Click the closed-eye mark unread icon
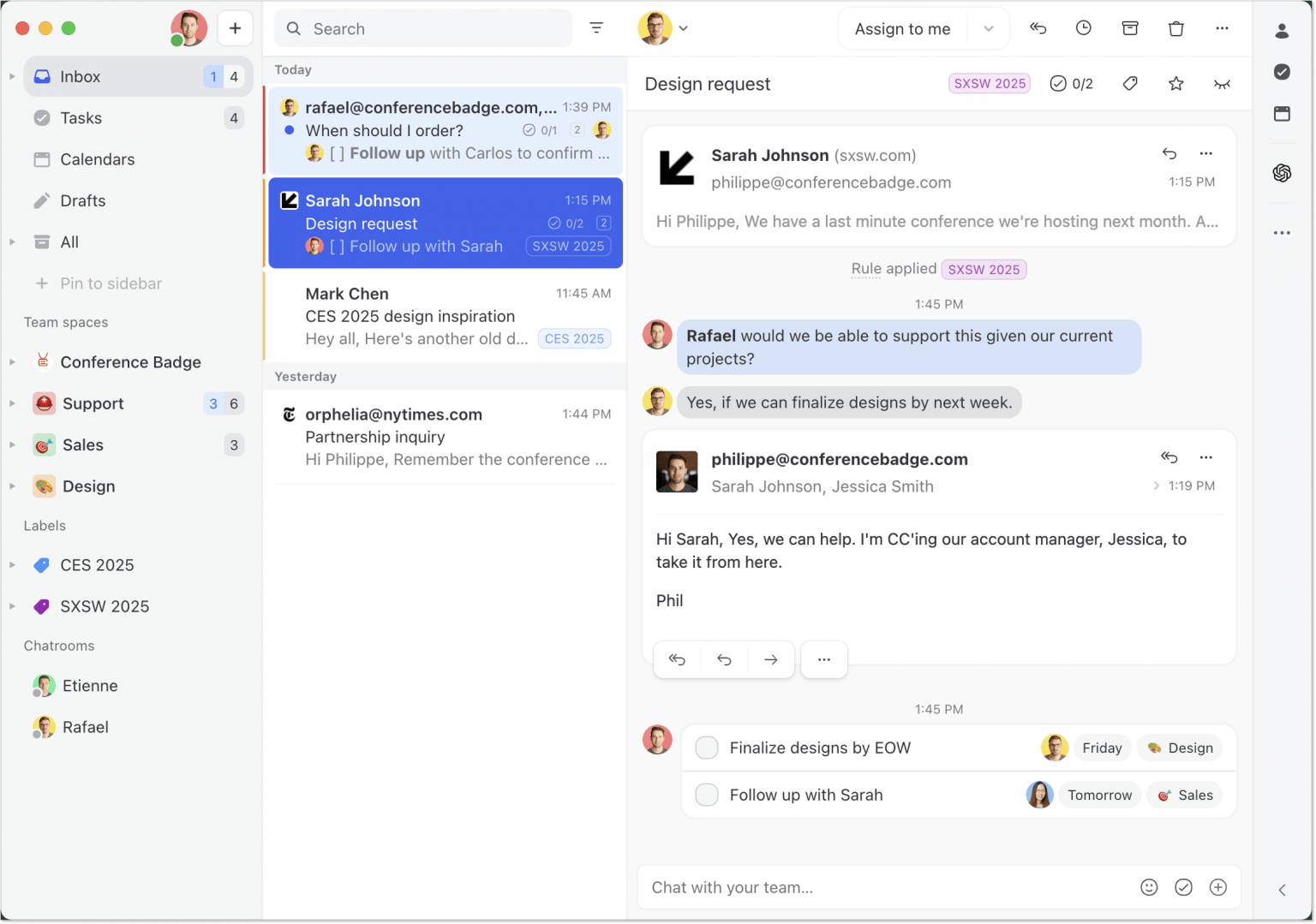Viewport: 1316px width, 924px height. click(x=1223, y=84)
